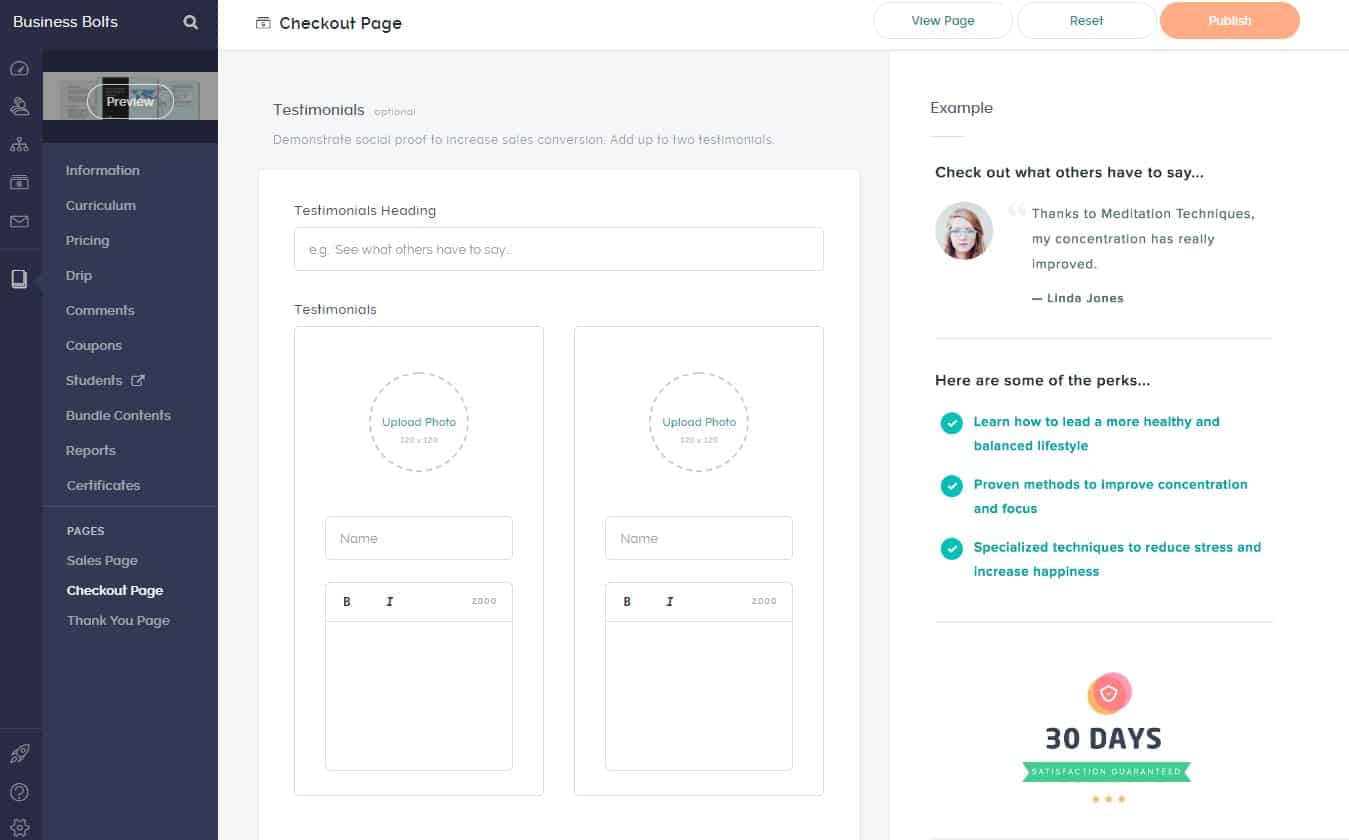This screenshot has height=840, width=1349.
Task: Click the rocket icon in sidebar
Action: 19,754
